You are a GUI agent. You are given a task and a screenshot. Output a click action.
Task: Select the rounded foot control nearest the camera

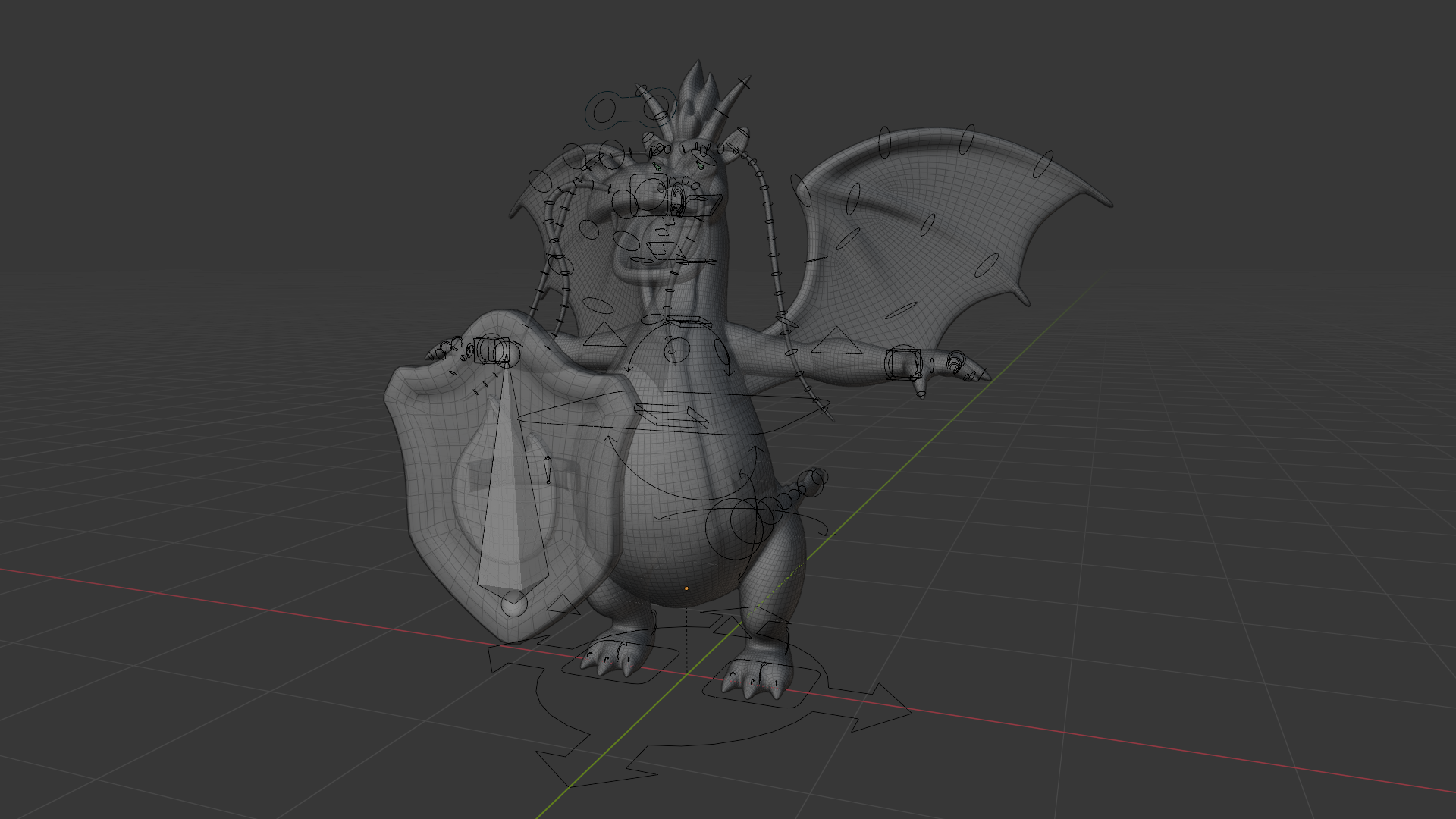tap(760, 682)
